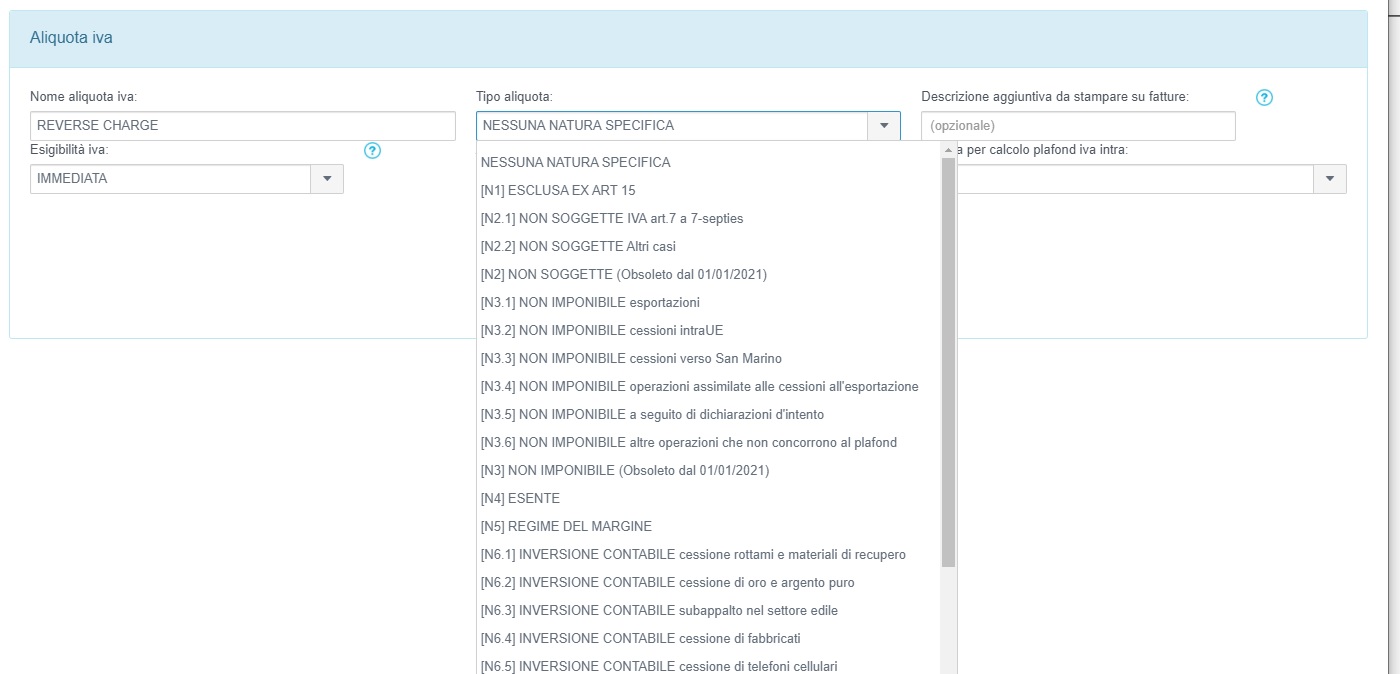This screenshot has height=674, width=1400.
Task: Open the plafond iva intra dropdown
Action: [1329, 179]
